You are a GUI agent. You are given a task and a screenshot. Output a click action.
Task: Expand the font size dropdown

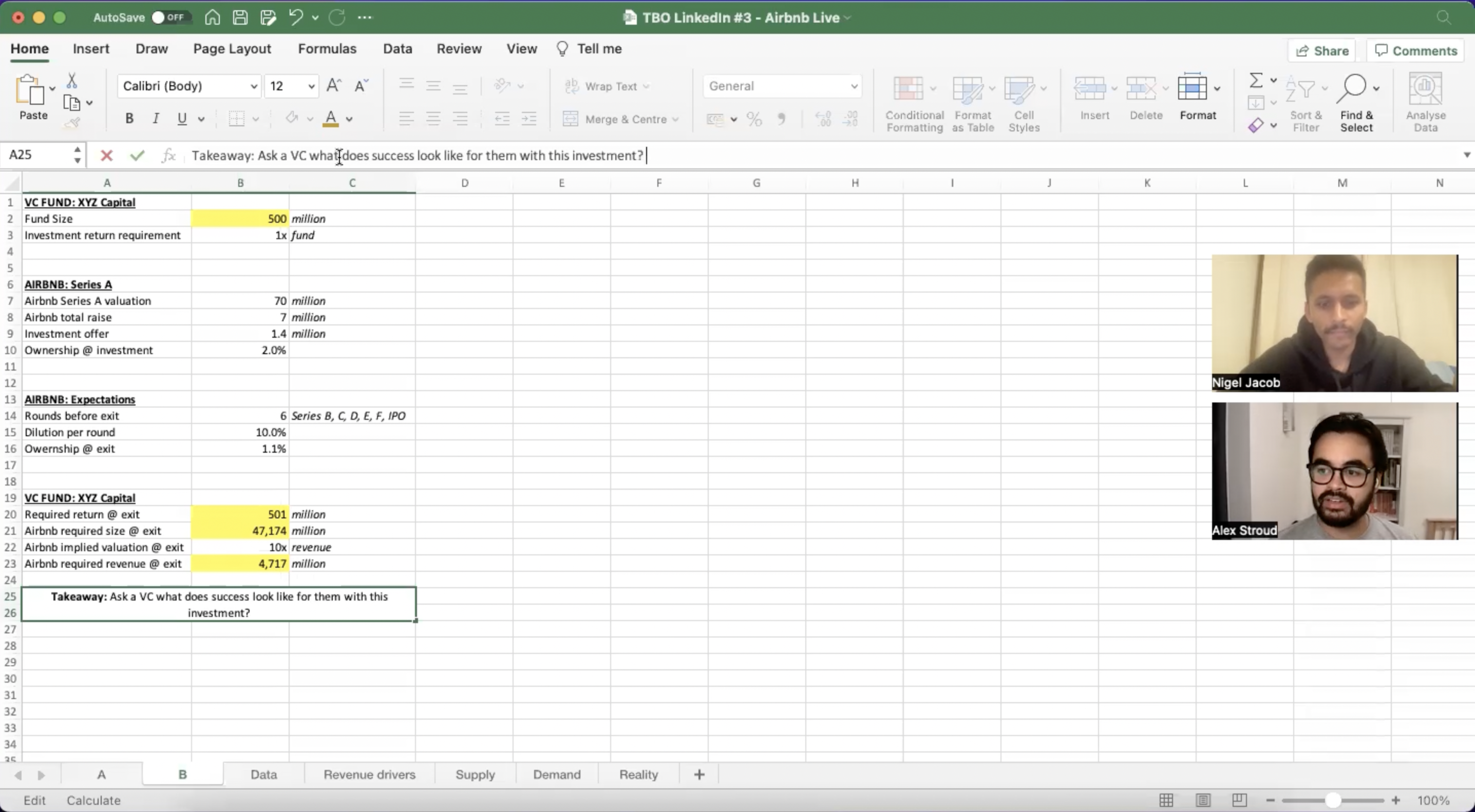[310, 85]
